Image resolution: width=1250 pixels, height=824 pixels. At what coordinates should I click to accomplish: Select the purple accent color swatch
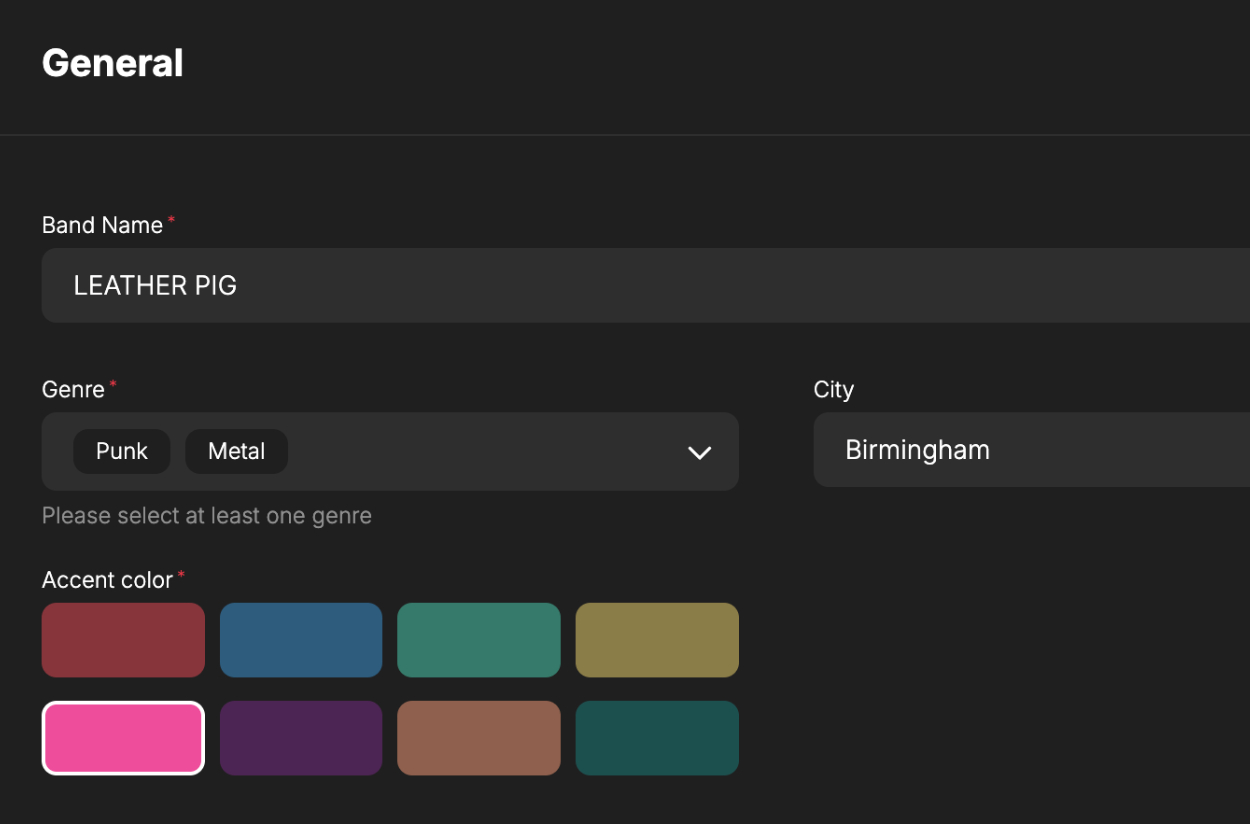(301, 738)
